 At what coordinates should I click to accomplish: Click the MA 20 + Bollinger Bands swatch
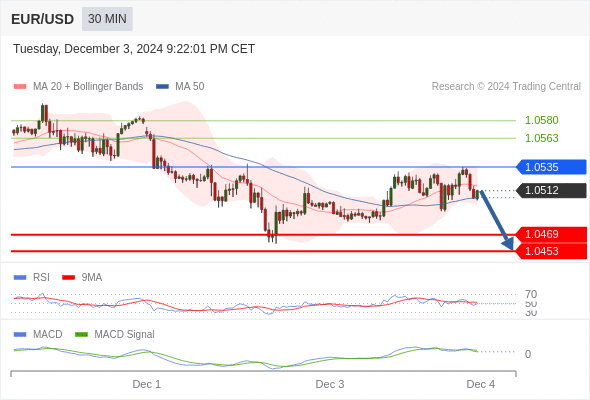click(20, 87)
